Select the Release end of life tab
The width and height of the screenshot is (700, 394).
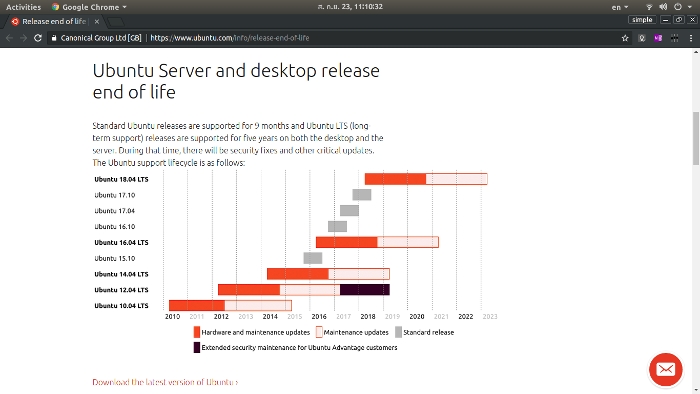tap(54, 21)
